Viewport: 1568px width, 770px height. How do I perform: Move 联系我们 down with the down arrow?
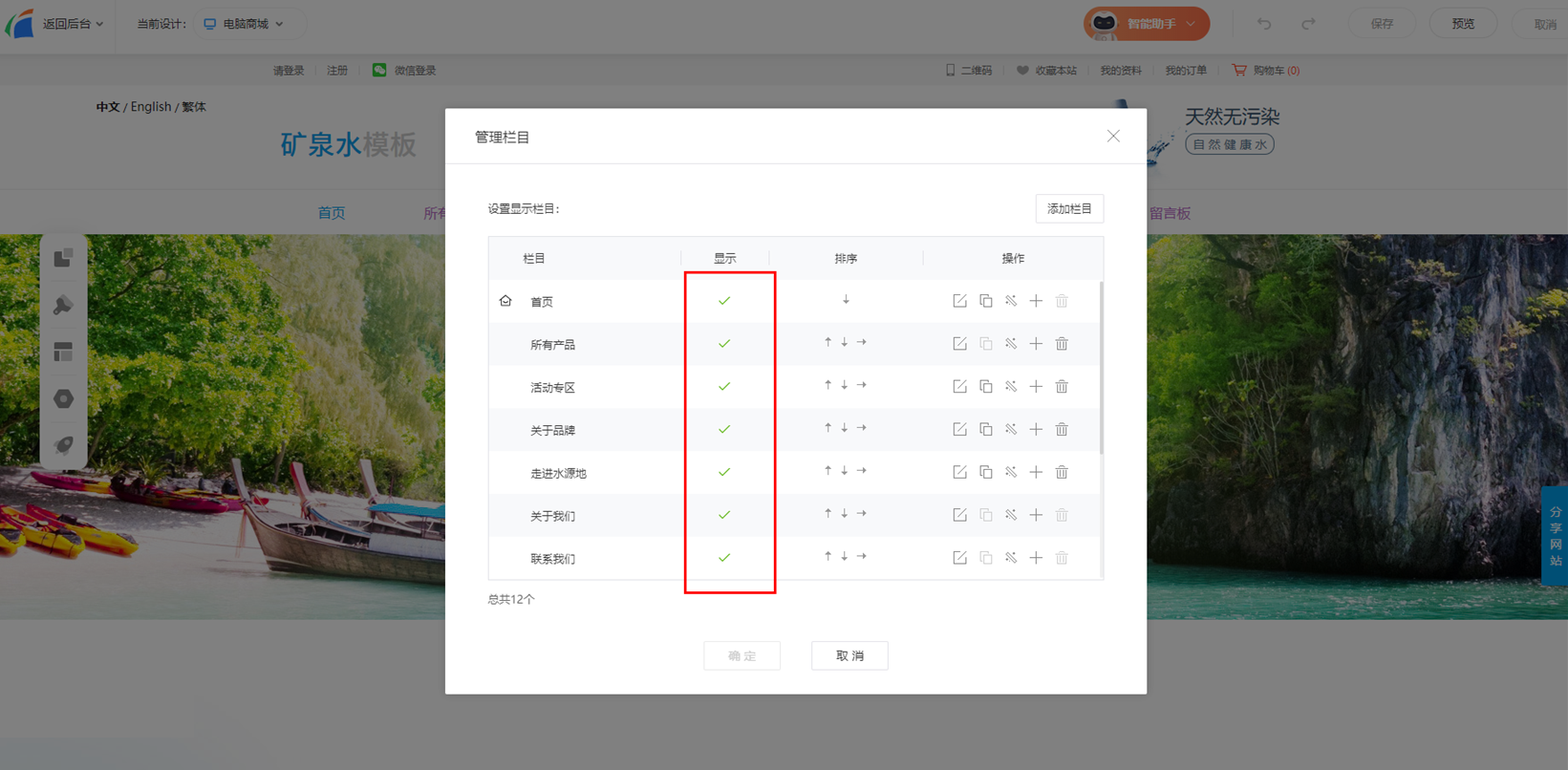click(x=845, y=556)
